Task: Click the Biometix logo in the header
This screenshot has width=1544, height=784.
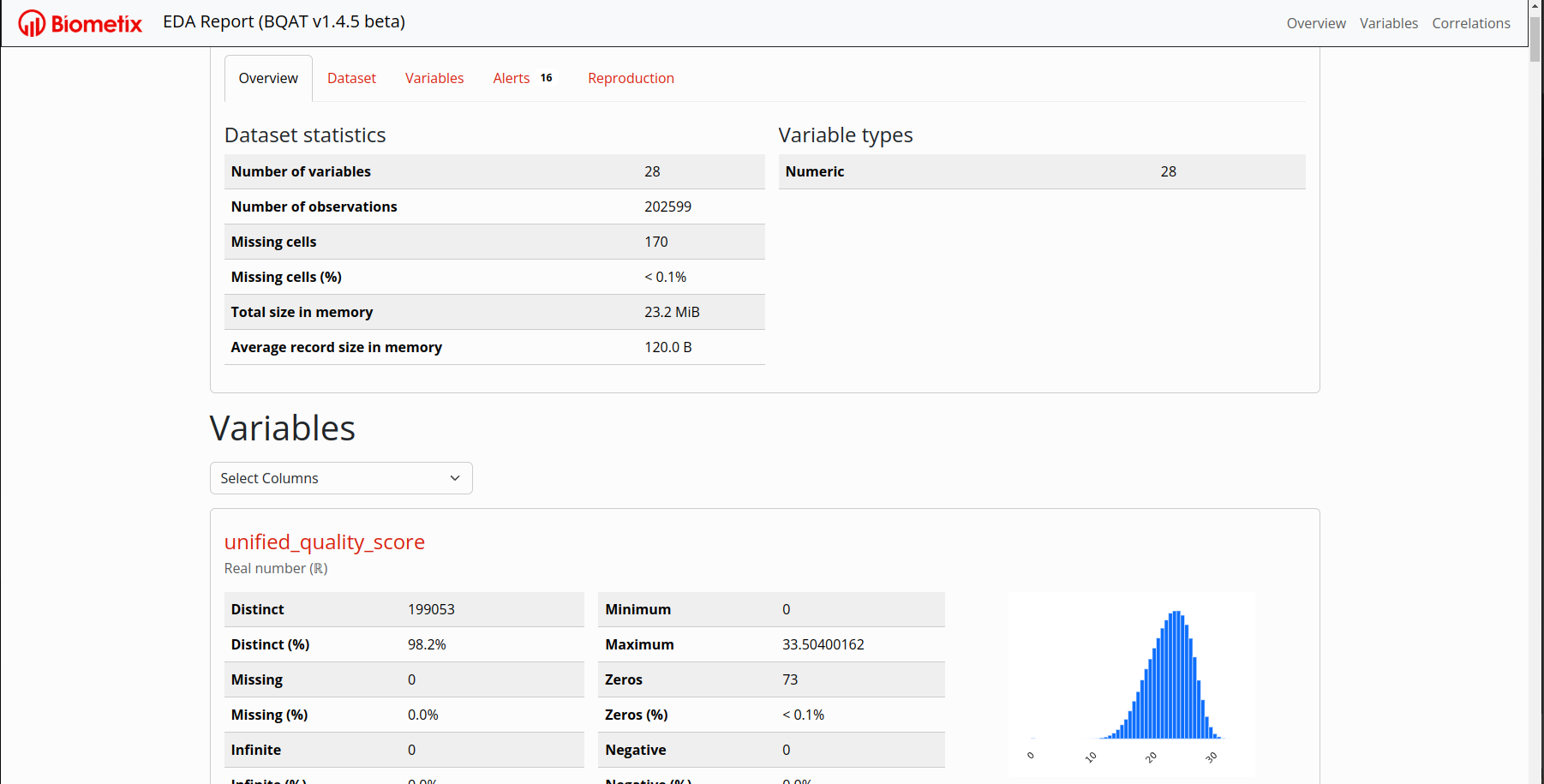Action: (81, 23)
